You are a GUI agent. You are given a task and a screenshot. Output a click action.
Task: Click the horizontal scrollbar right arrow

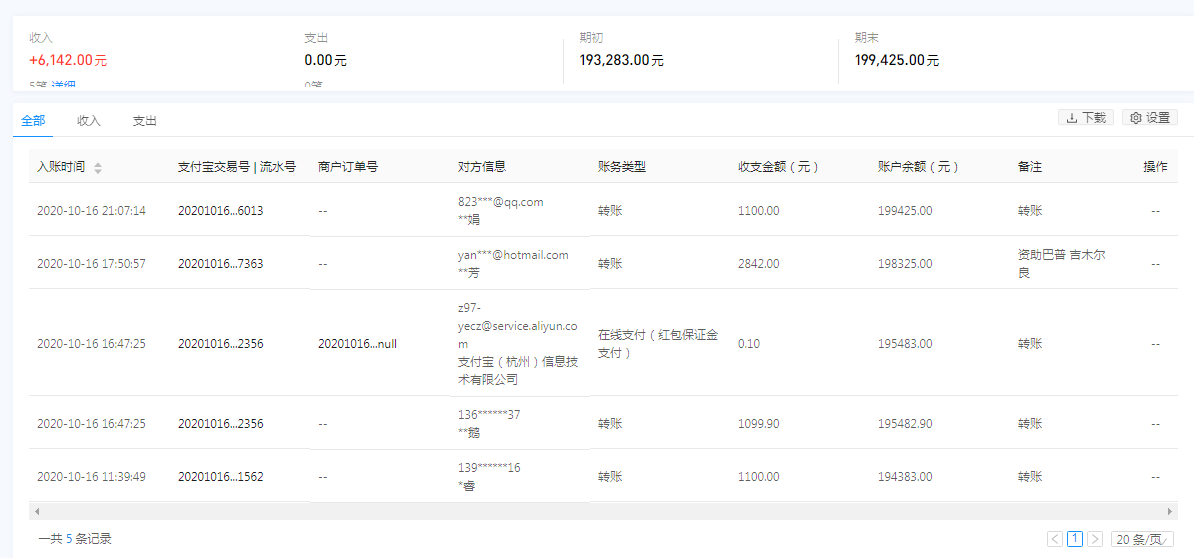[x=1170, y=511]
